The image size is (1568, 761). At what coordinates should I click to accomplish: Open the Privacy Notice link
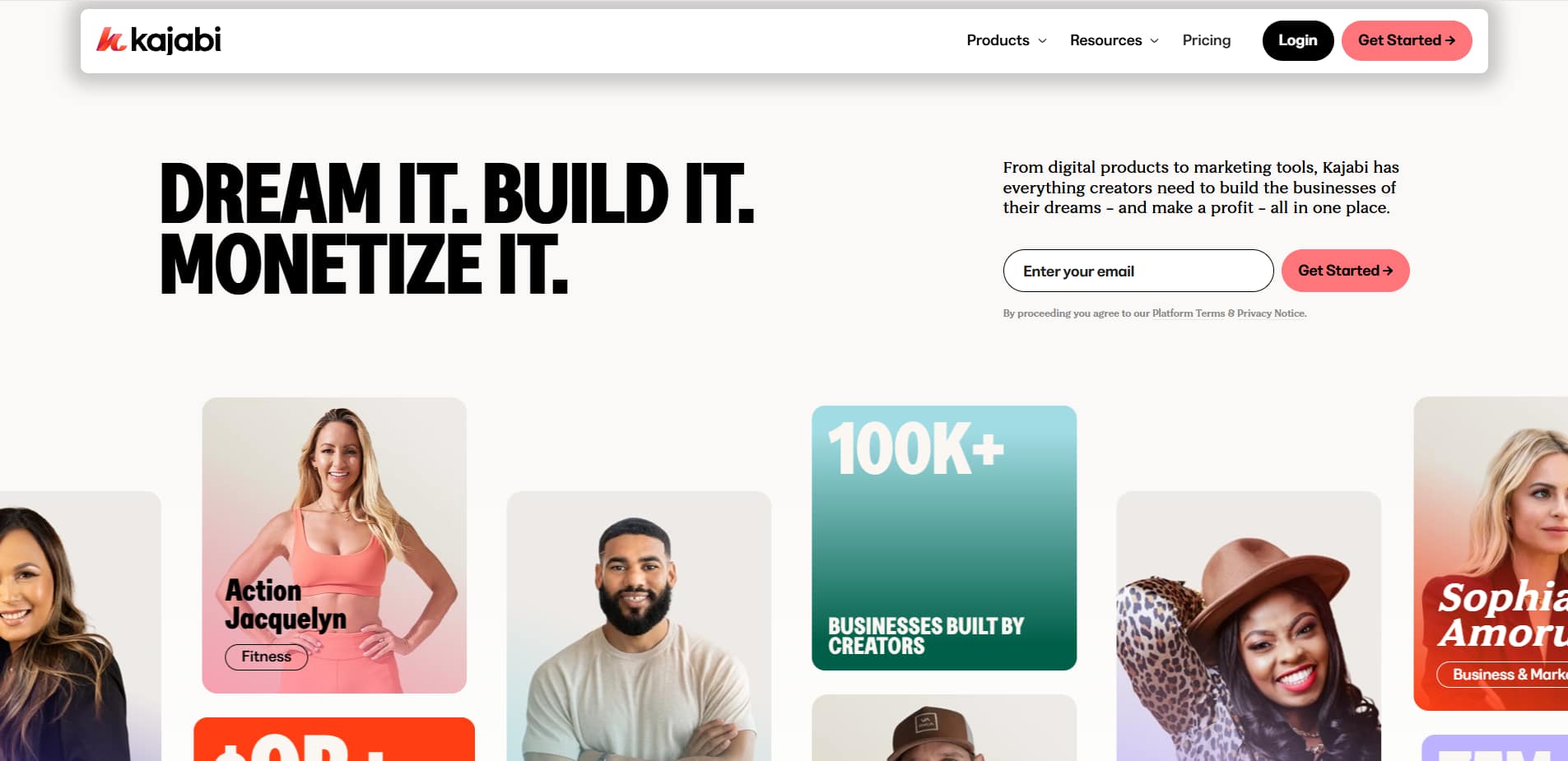click(1271, 313)
